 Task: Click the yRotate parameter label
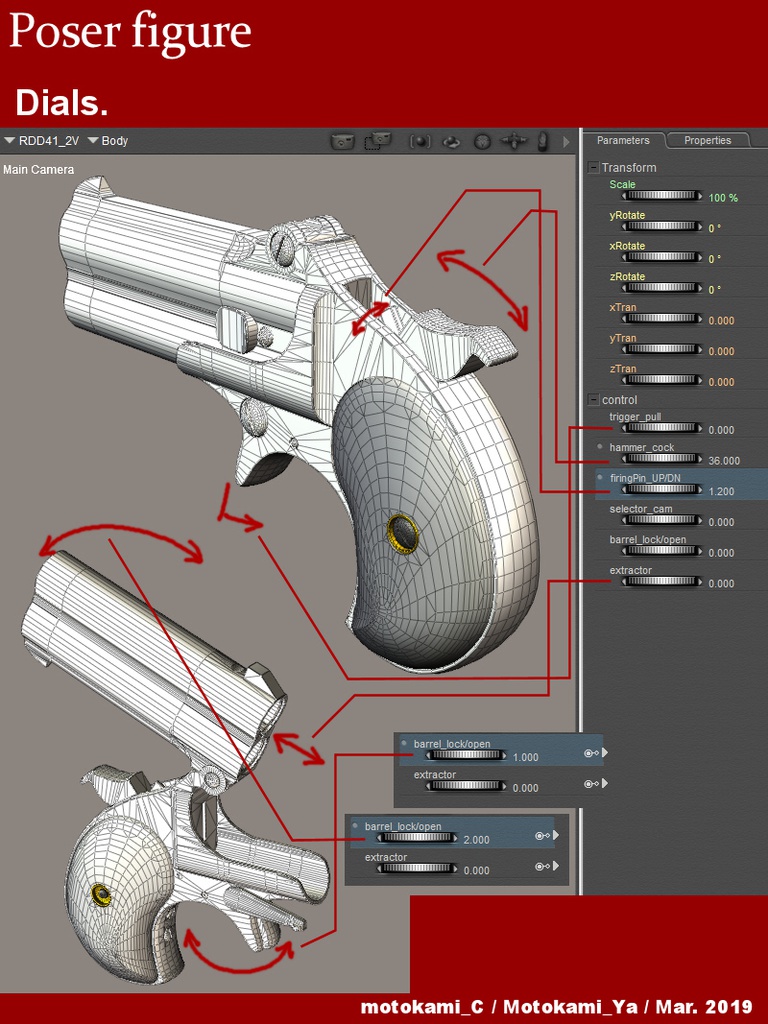click(x=627, y=215)
